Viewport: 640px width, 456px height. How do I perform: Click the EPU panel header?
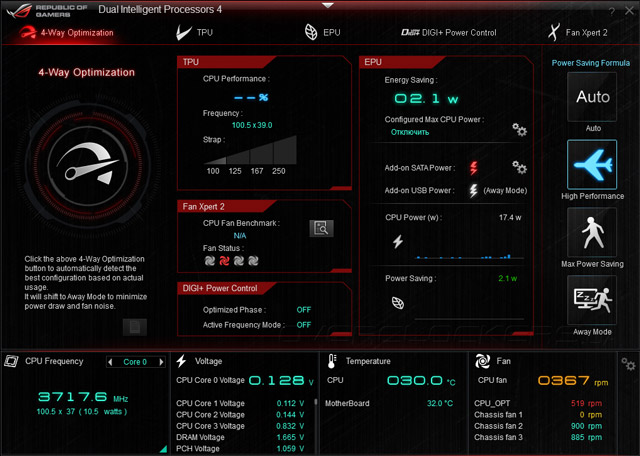pos(402,62)
